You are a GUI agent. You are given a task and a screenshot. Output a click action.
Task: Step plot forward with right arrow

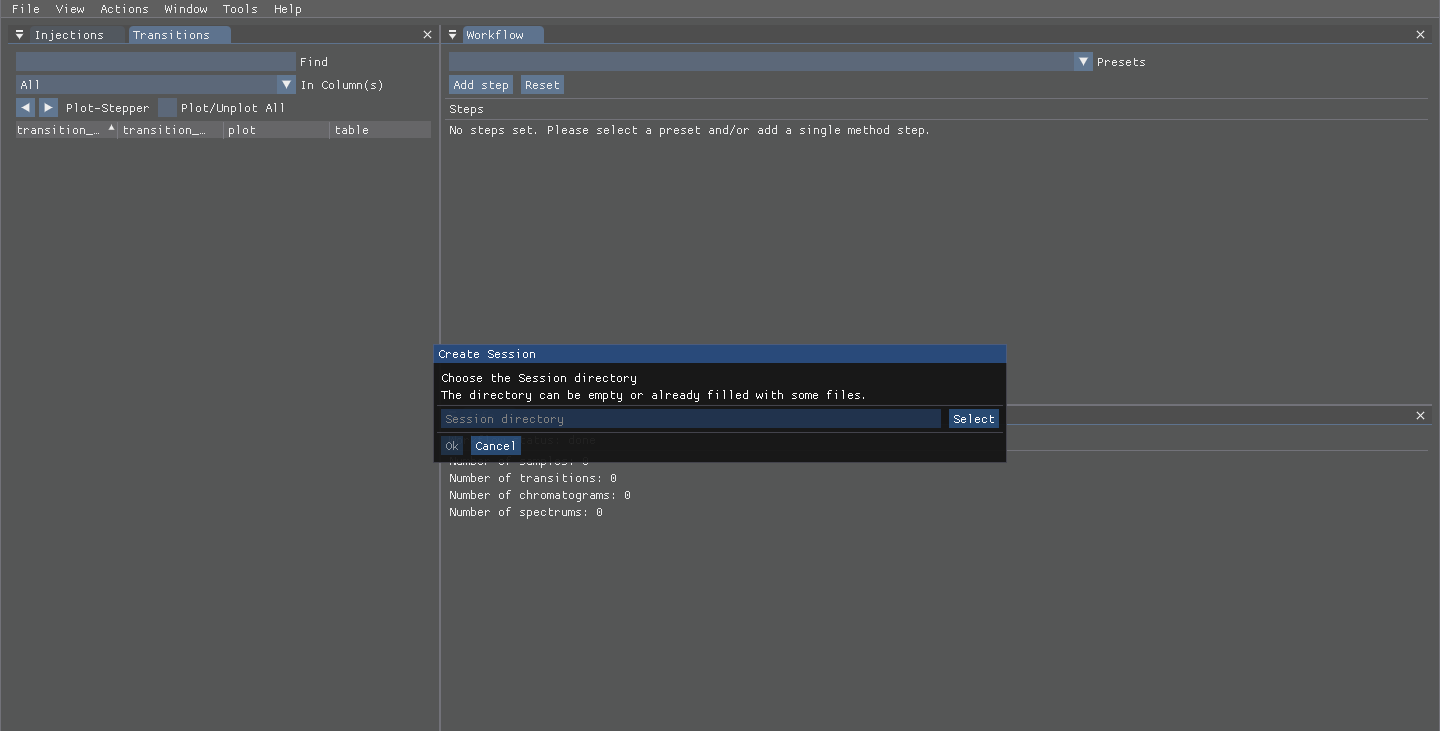[x=48, y=108]
